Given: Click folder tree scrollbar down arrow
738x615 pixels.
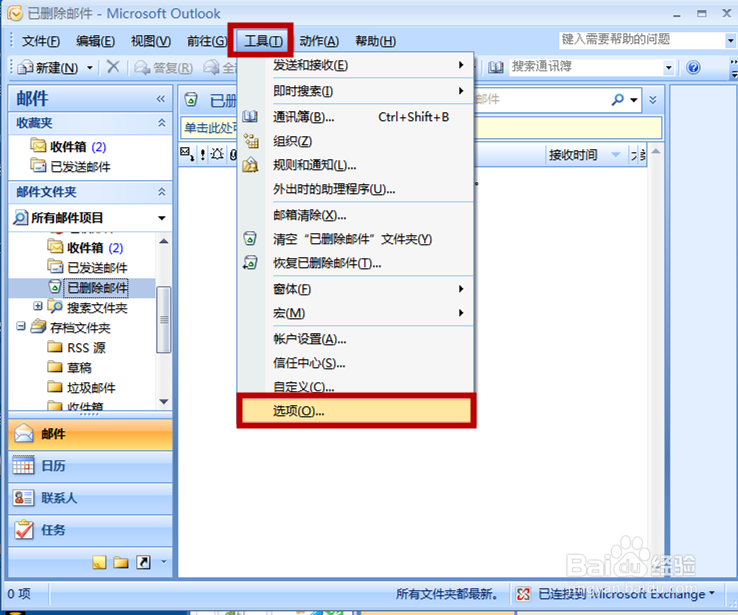Looking at the screenshot, I should (164, 402).
